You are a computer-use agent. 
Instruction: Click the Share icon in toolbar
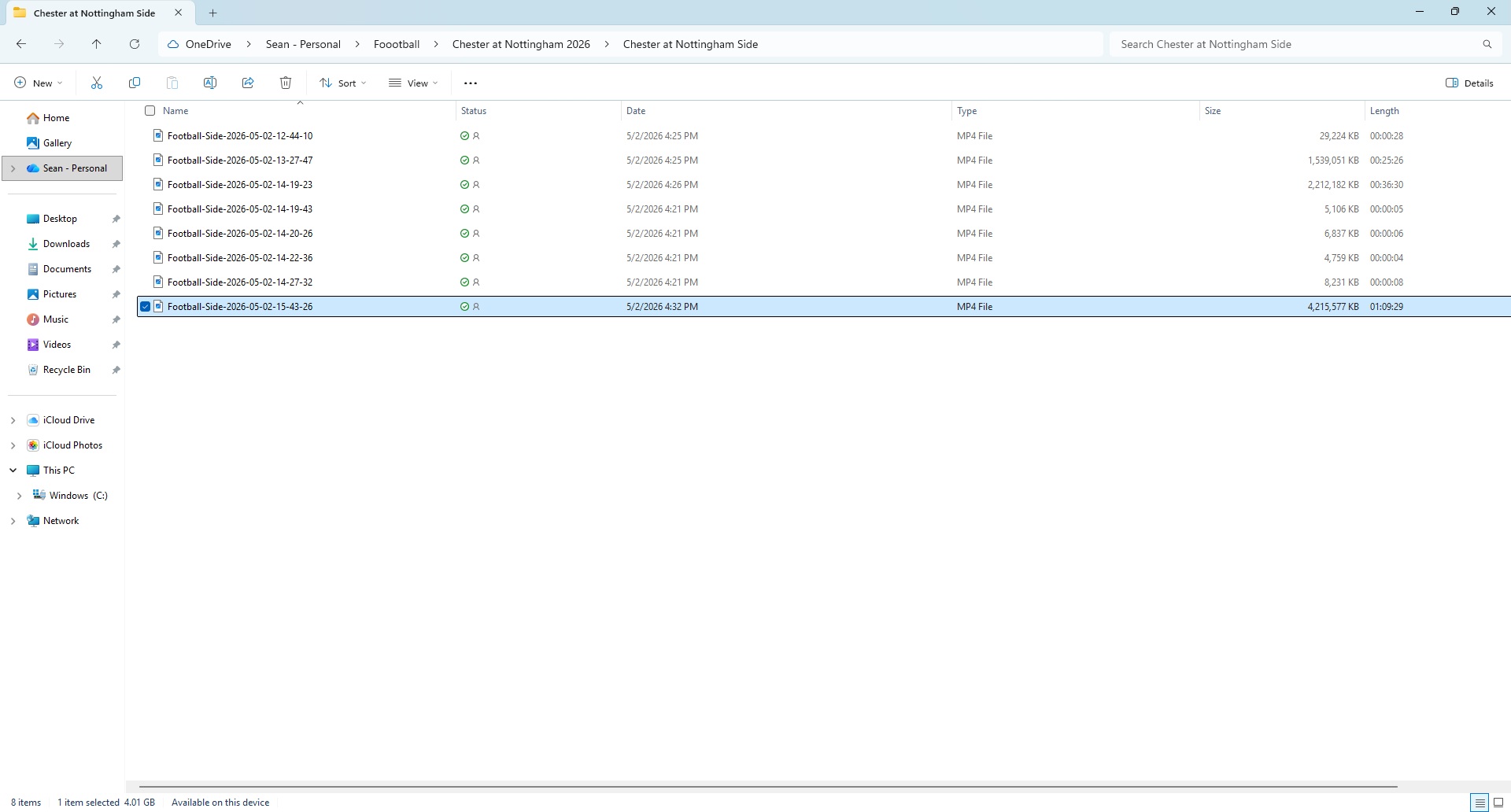tap(248, 83)
